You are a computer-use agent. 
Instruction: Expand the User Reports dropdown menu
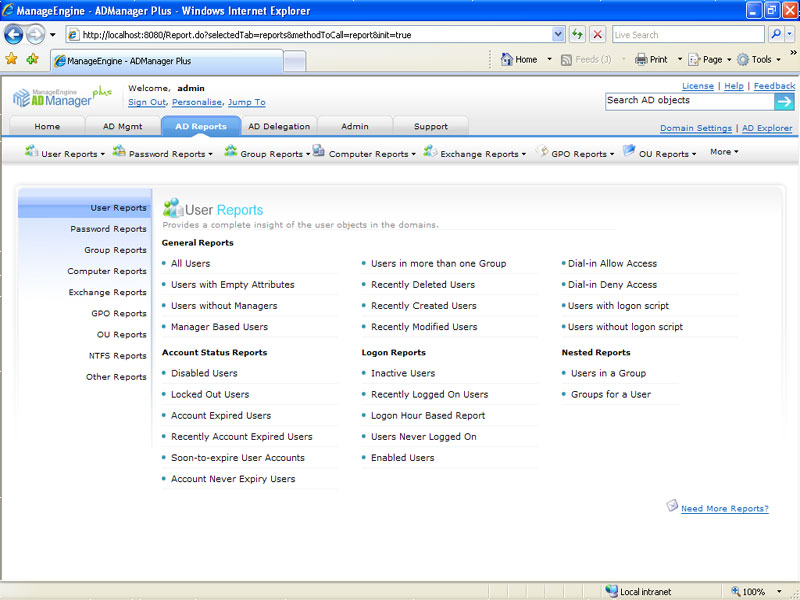(103, 154)
